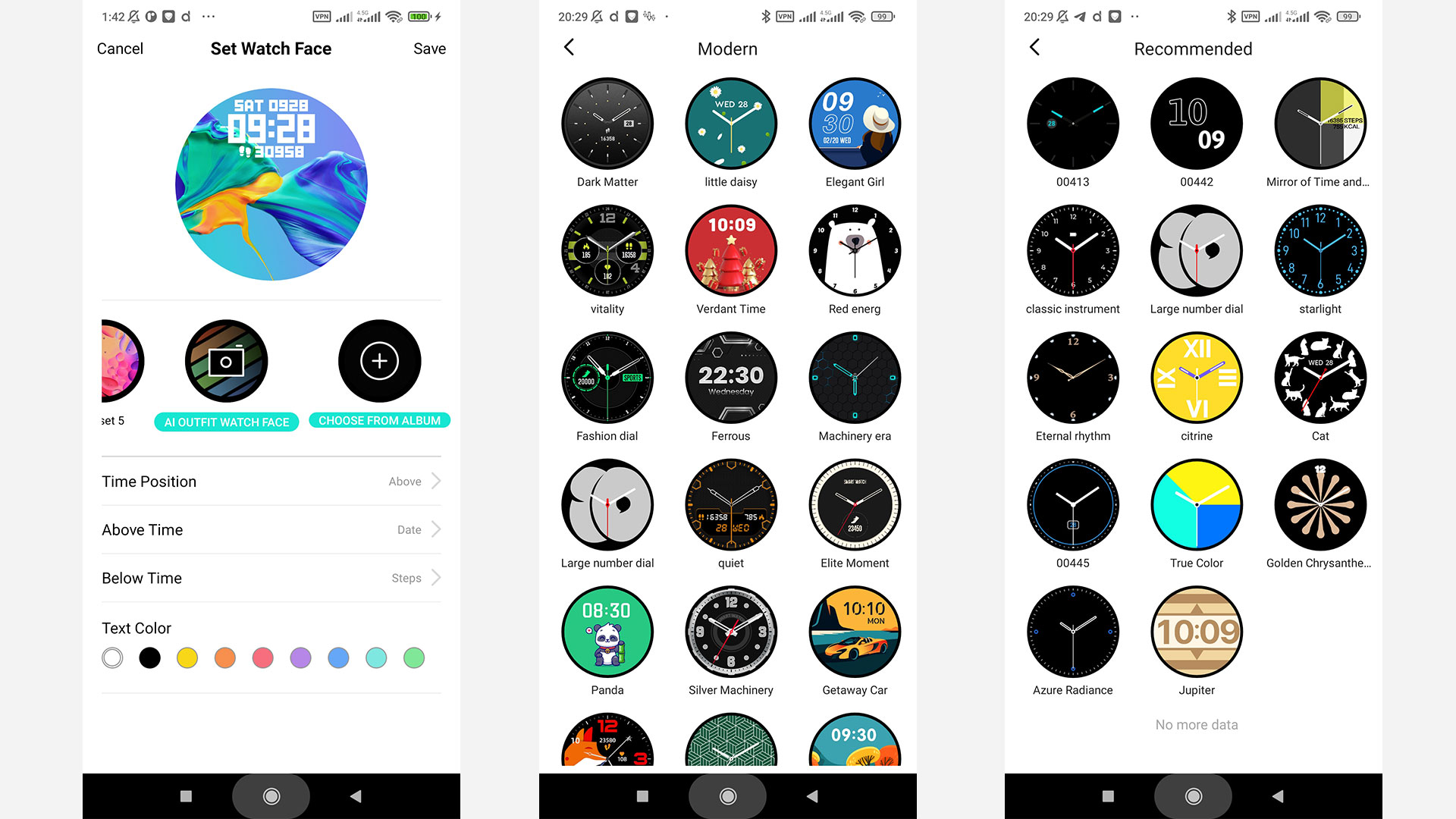Viewport: 1456px width, 819px height.
Task: Click Cancel to discard changes
Action: (118, 48)
